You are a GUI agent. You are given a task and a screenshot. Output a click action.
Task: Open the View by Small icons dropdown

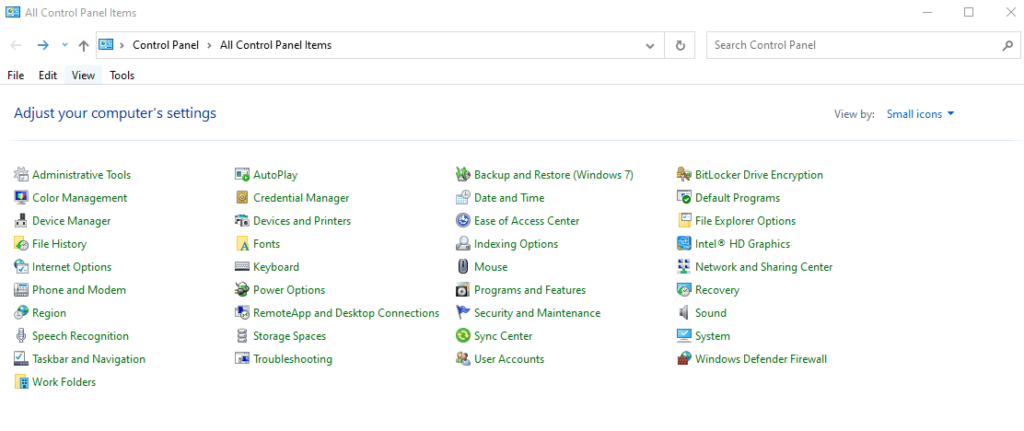(920, 114)
